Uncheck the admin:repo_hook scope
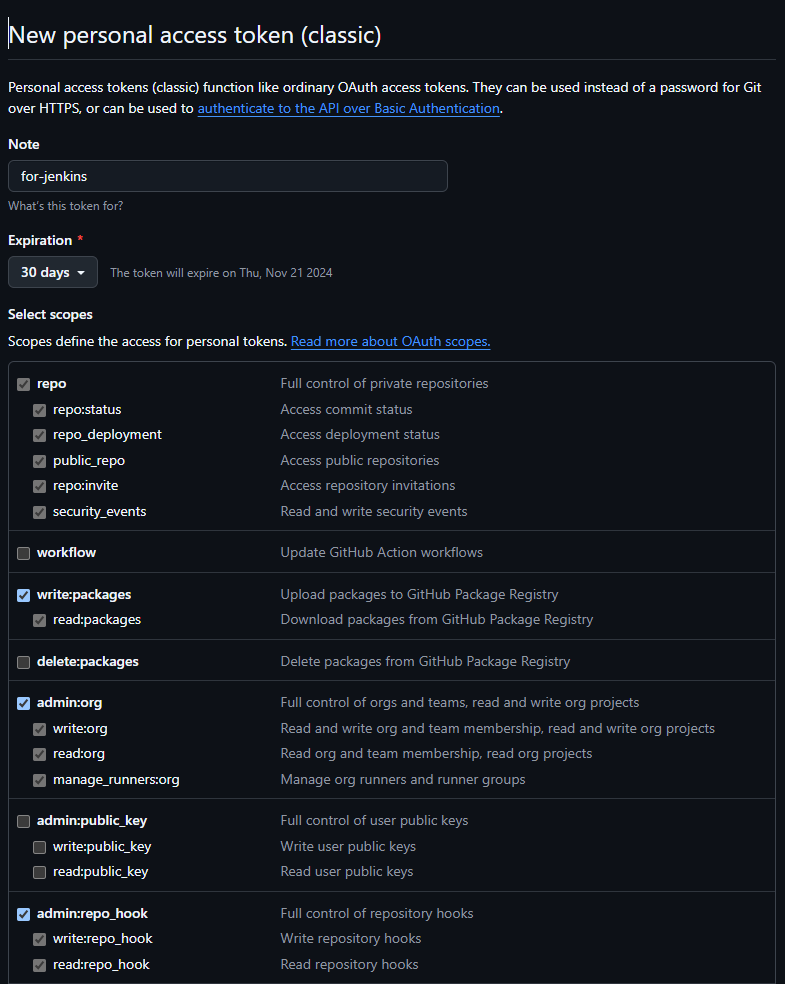 pos(24,914)
